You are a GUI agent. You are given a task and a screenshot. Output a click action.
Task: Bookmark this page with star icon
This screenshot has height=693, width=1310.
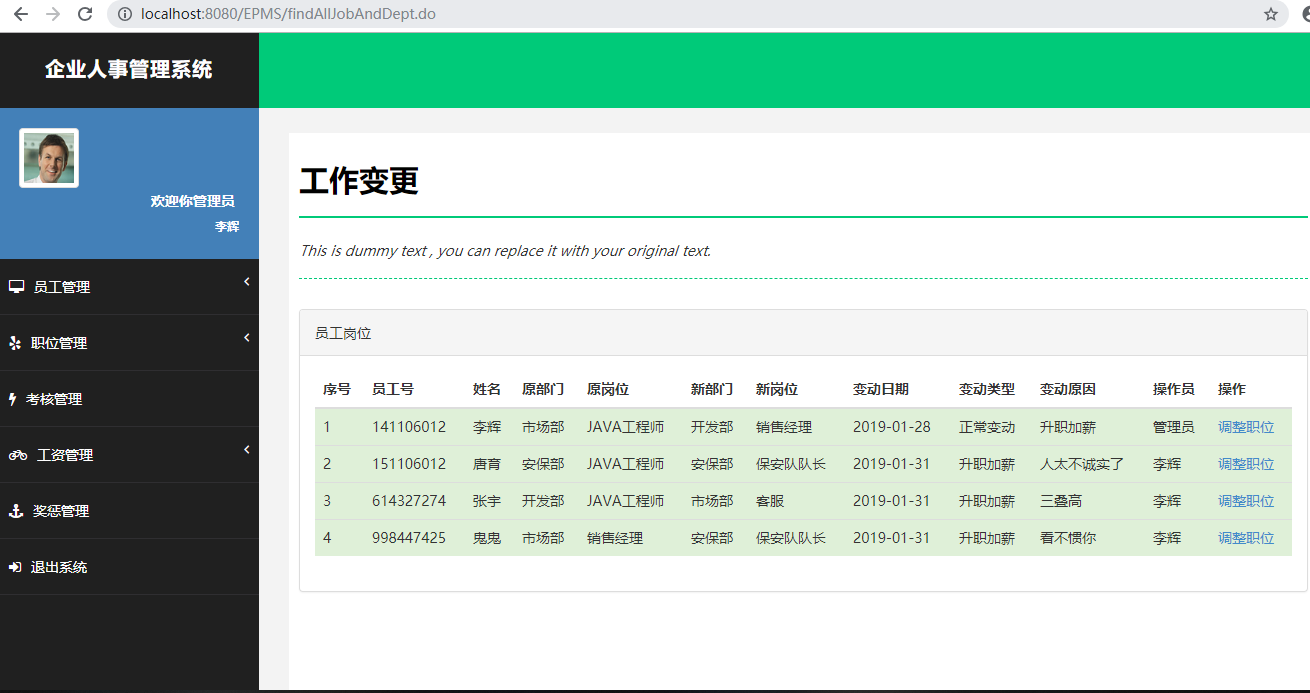(1271, 14)
